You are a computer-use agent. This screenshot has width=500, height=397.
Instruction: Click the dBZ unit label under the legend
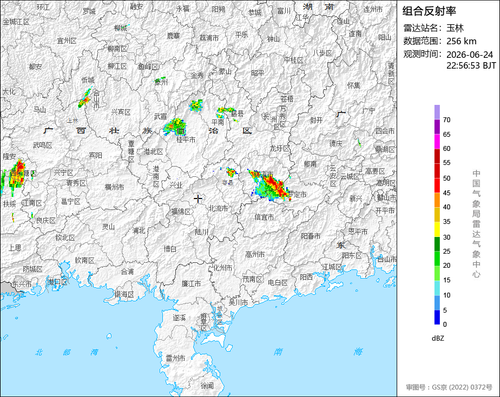pyautogui.click(x=438, y=338)
